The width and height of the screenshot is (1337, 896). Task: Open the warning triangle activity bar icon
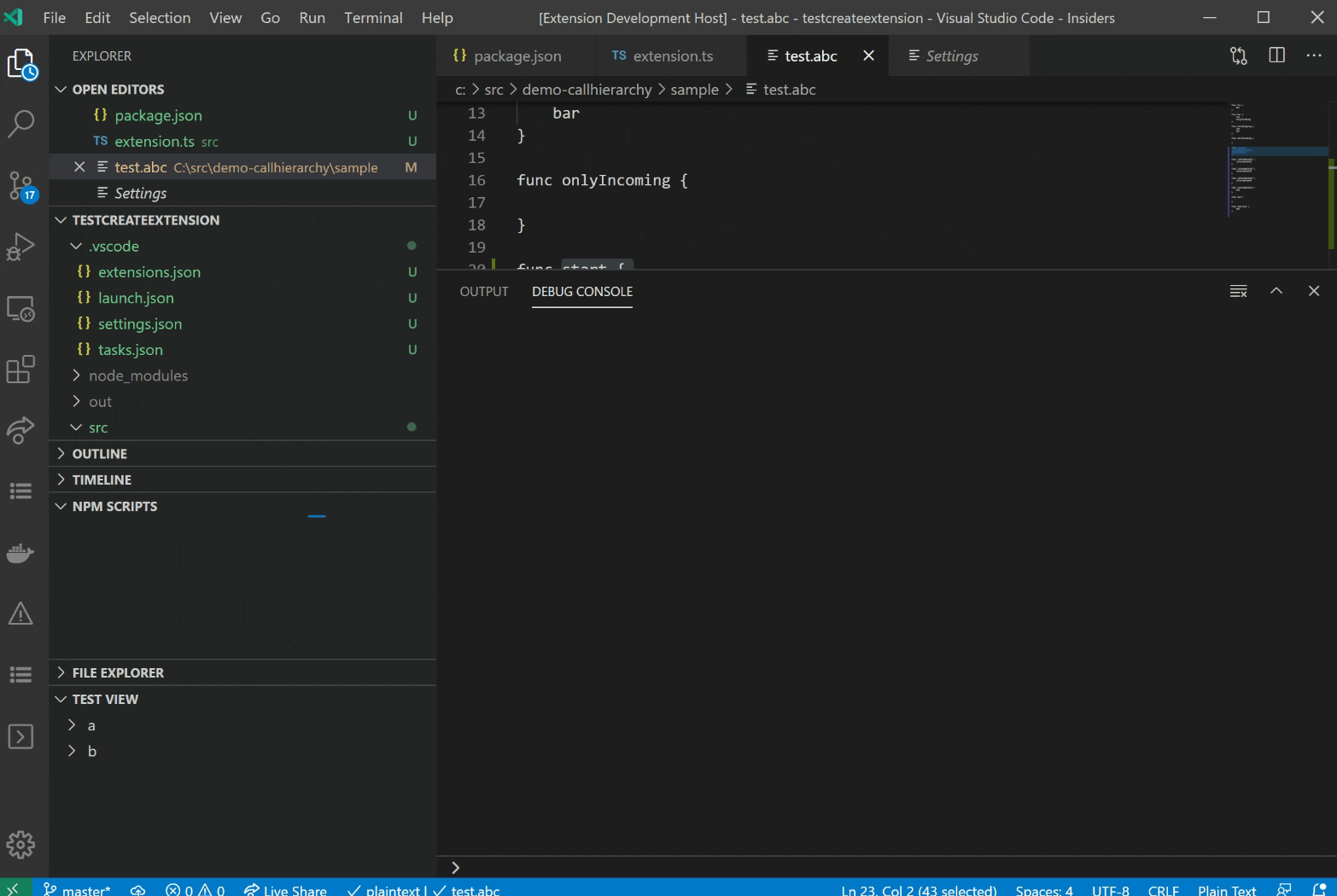(x=20, y=614)
